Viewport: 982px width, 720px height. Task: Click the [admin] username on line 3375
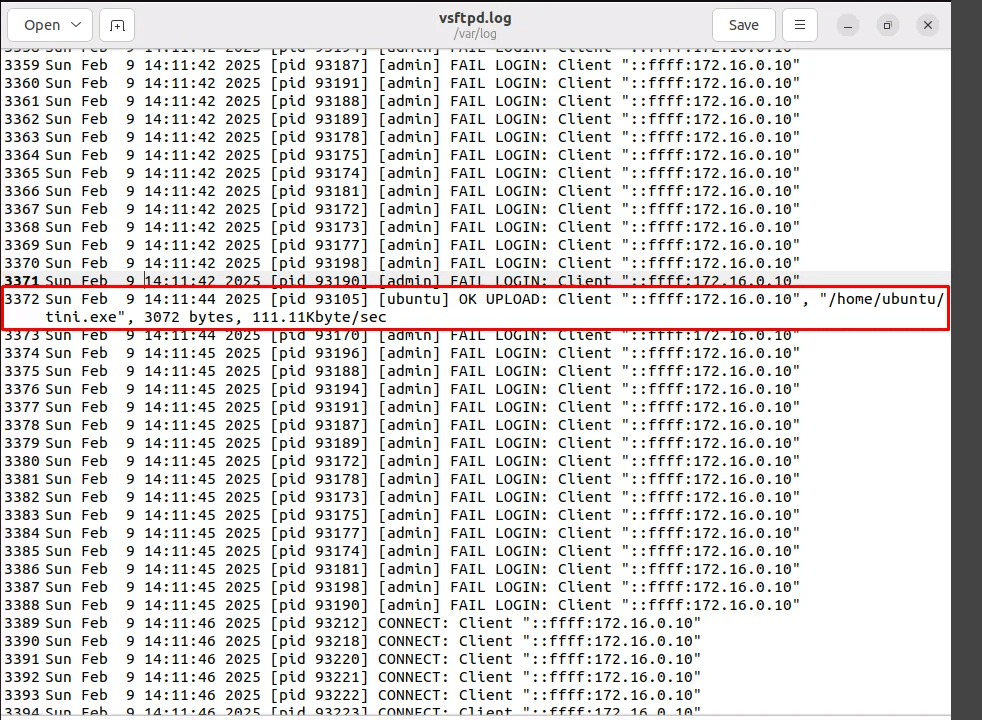click(x=409, y=371)
